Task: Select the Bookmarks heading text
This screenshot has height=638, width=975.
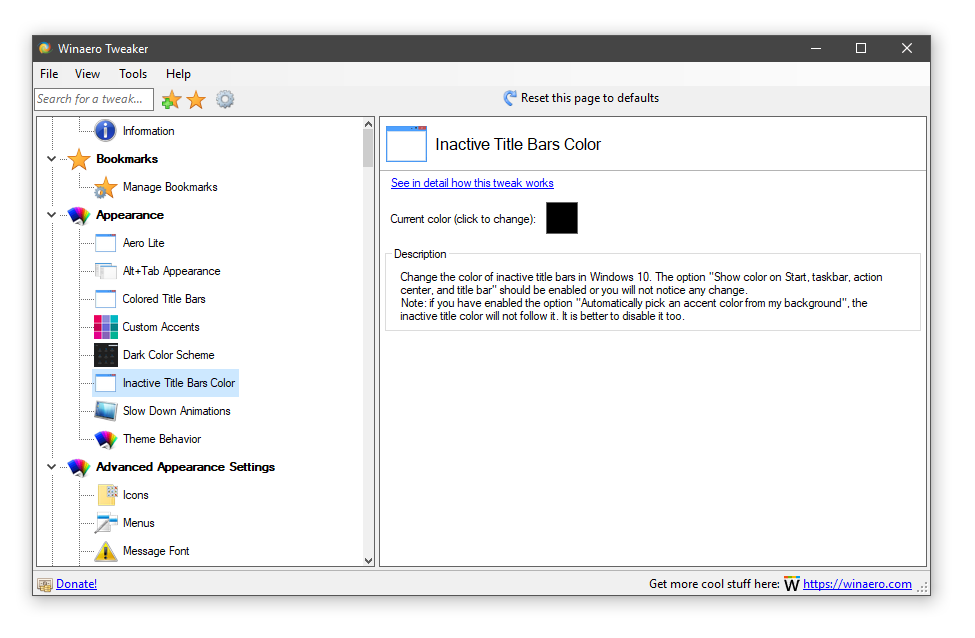Action: pyautogui.click(x=127, y=159)
